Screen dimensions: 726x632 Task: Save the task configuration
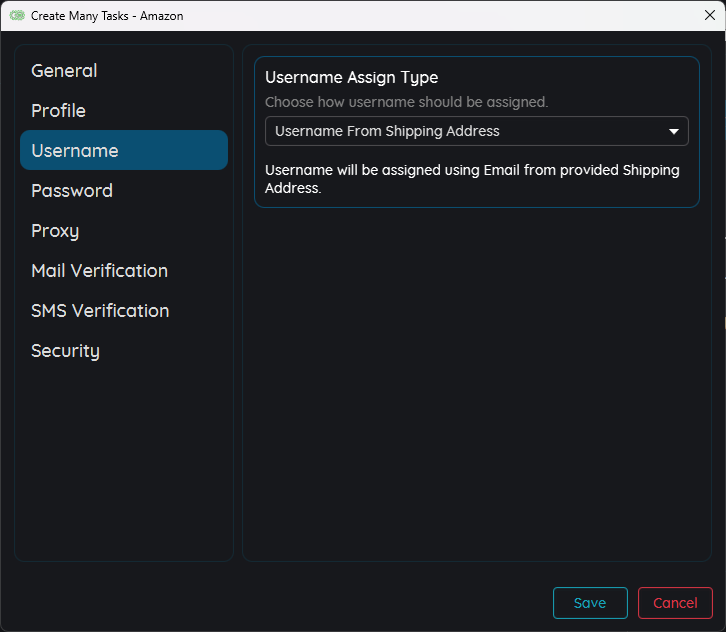coord(590,603)
